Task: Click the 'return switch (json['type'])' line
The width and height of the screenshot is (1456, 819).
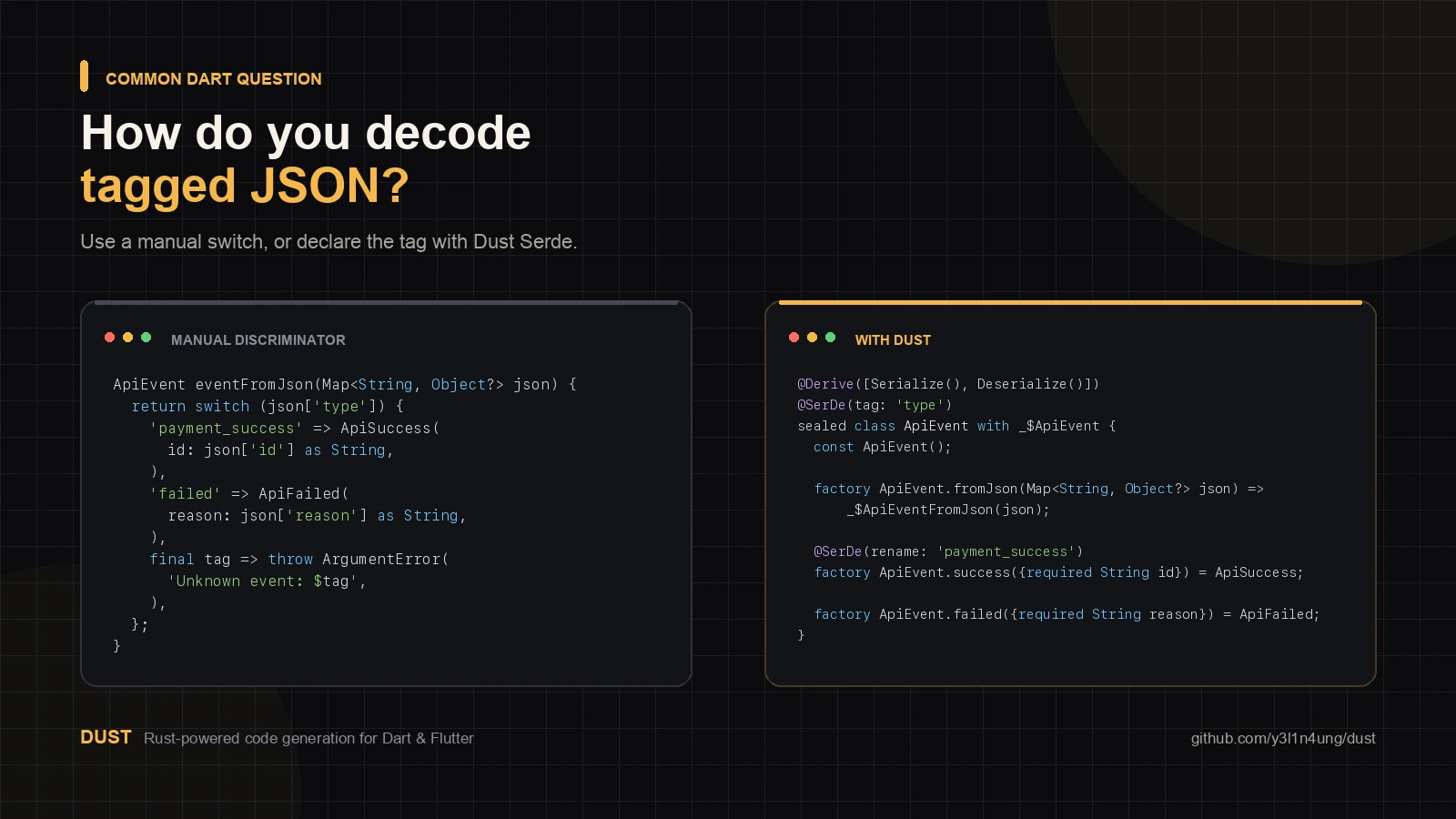Action: pyautogui.click(x=268, y=407)
